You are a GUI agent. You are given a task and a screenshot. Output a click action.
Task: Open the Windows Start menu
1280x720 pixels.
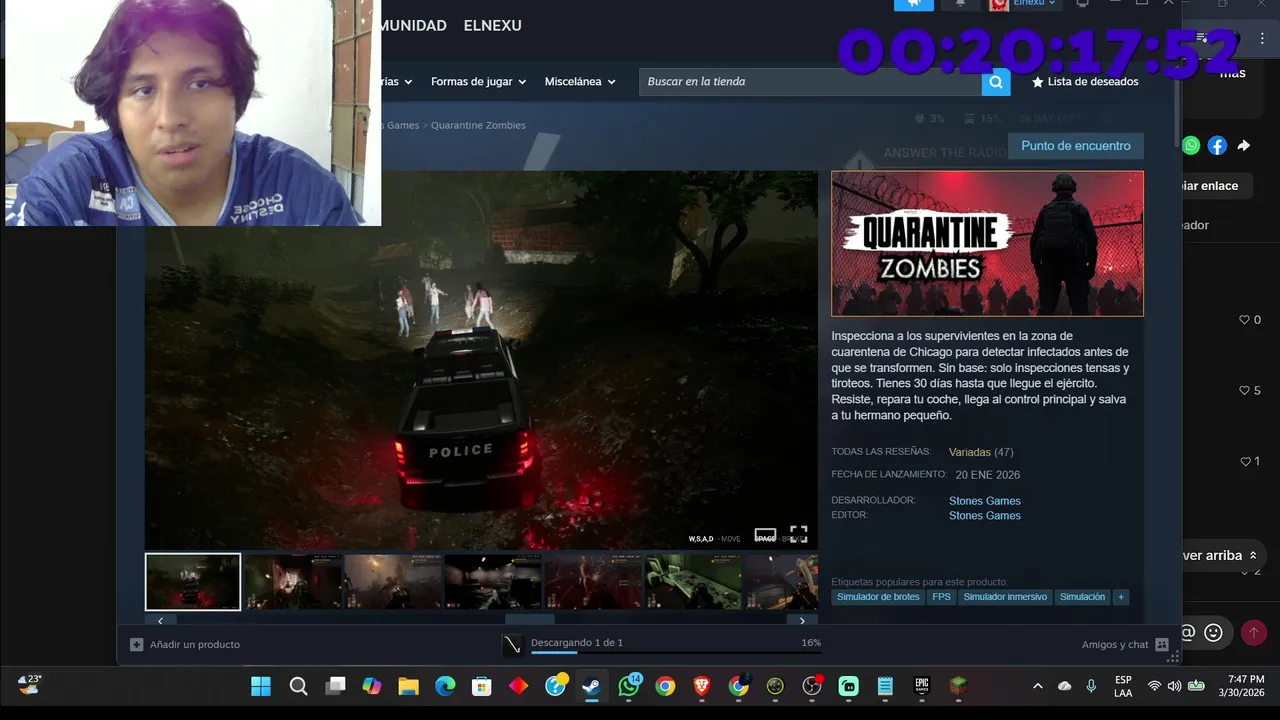(261, 686)
